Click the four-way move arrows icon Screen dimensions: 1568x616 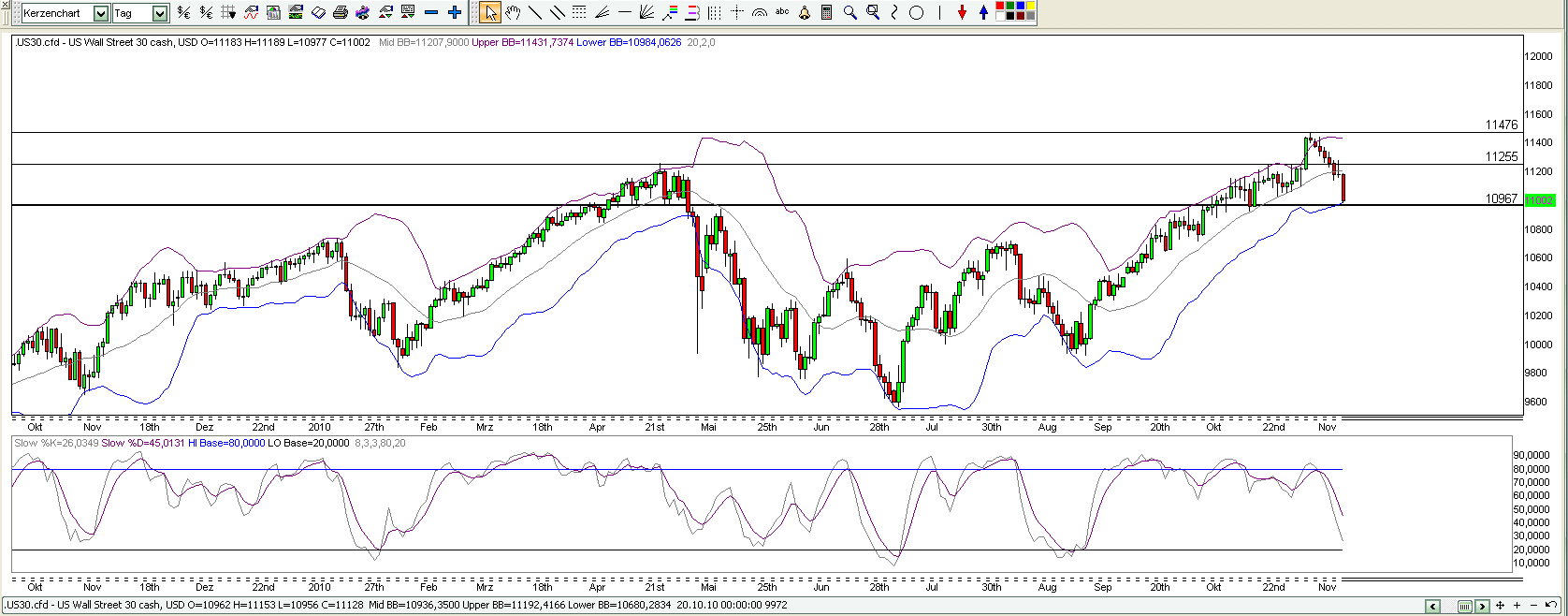click(x=1500, y=606)
